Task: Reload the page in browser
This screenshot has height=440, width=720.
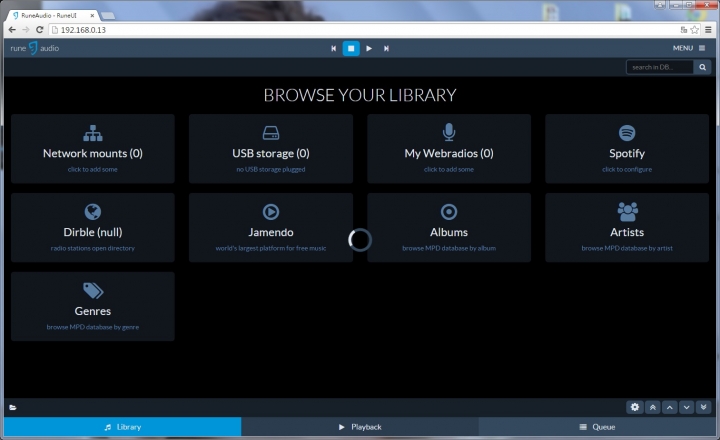Action: point(39,30)
